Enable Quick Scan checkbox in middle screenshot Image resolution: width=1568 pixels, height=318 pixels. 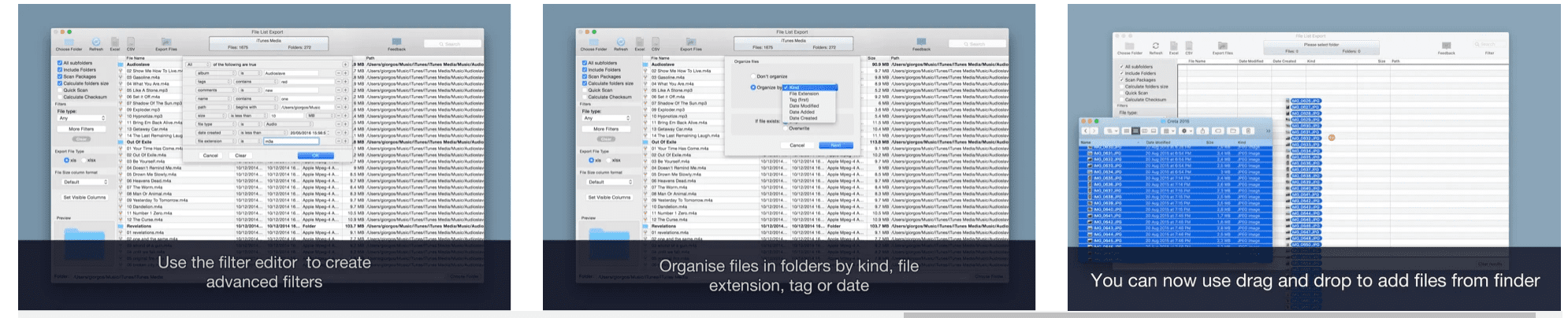point(585,90)
